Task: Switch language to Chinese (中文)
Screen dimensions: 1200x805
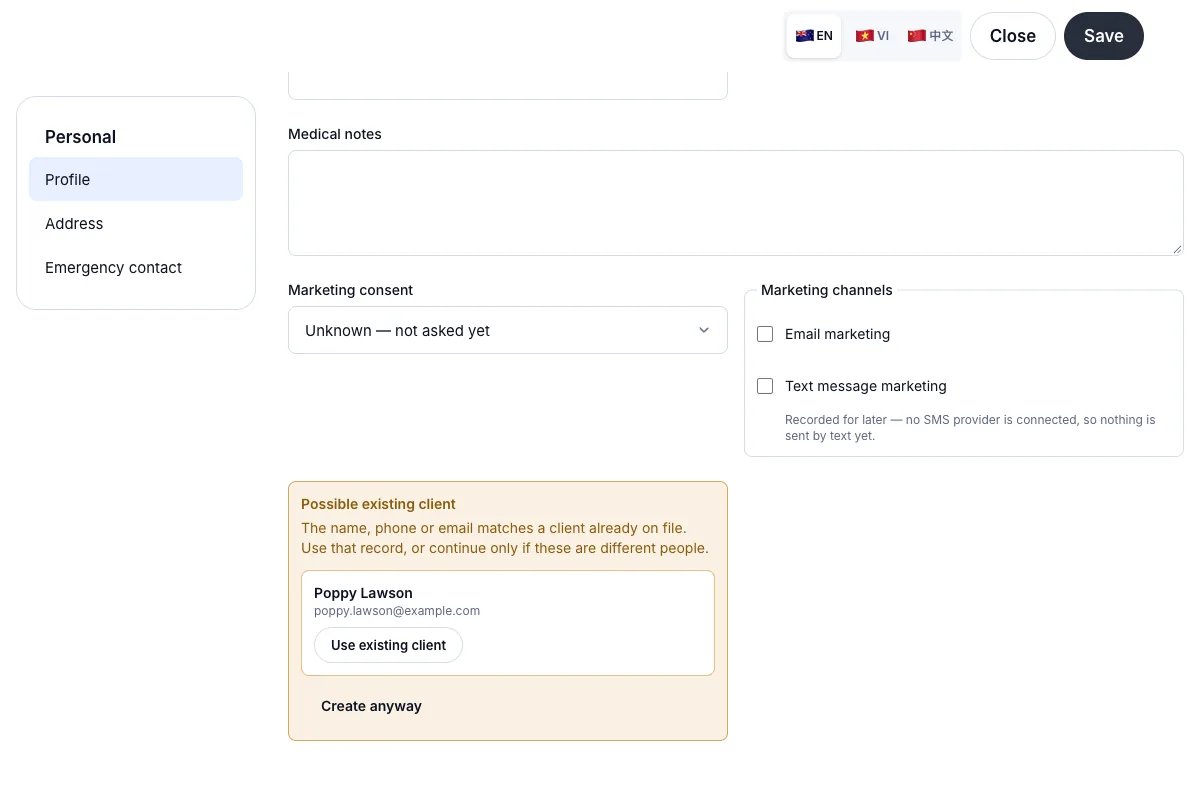Action: 930,36
